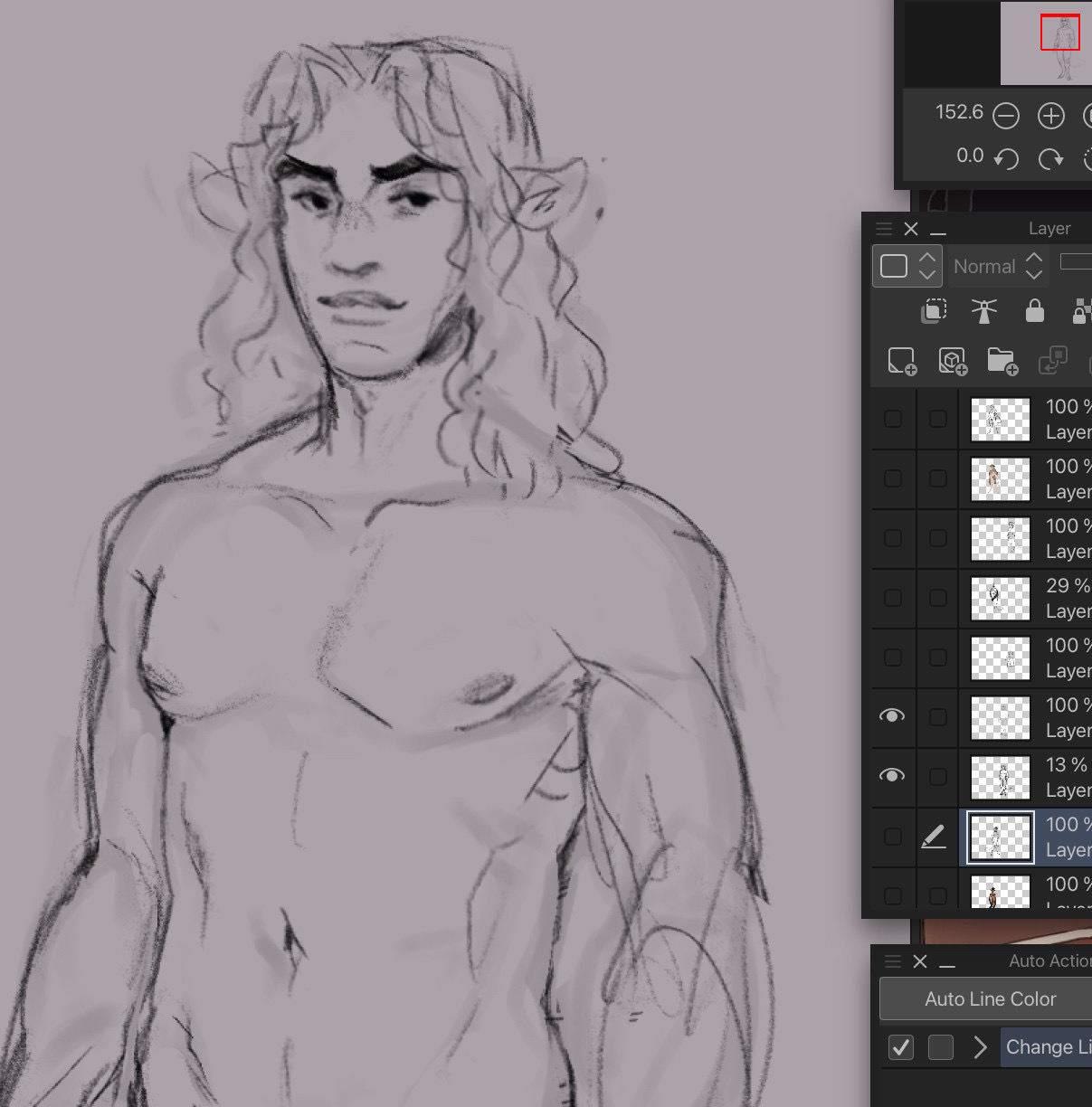Click the Auto Line Color set button
This screenshot has height=1107, width=1092.
(x=990, y=999)
